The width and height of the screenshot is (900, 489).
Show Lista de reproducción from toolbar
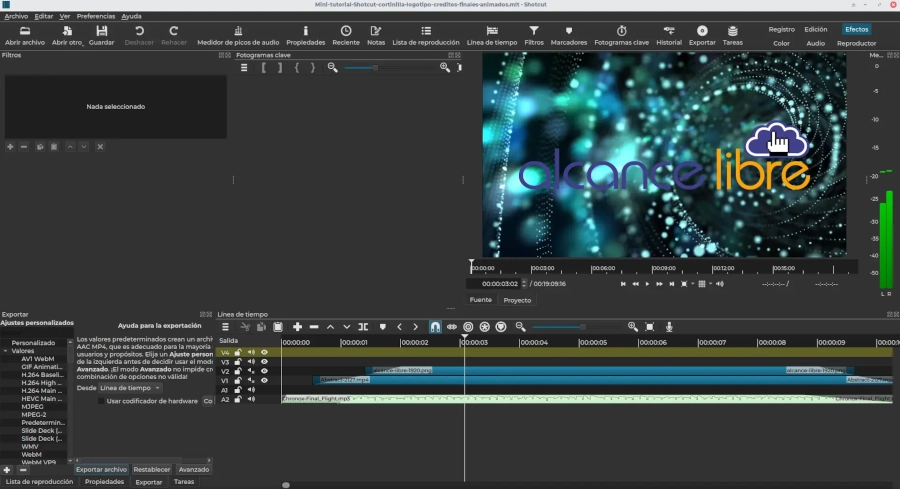tap(426, 35)
